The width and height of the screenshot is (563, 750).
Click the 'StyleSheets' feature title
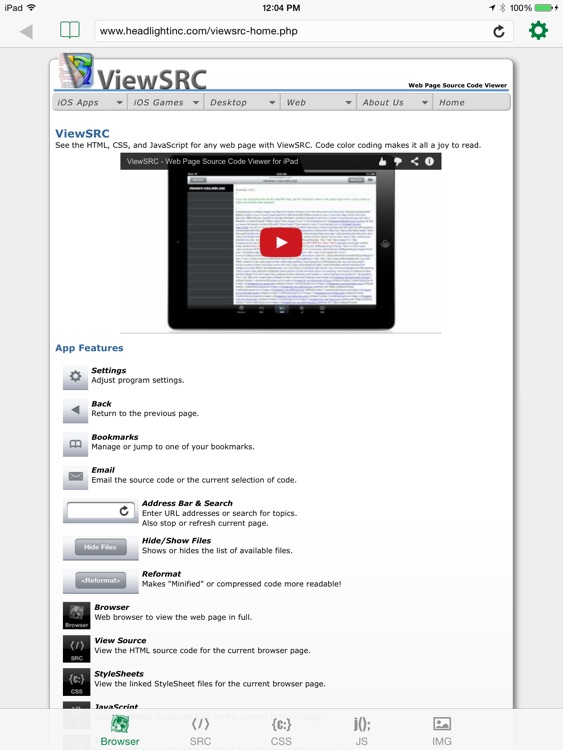click(119, 673)
